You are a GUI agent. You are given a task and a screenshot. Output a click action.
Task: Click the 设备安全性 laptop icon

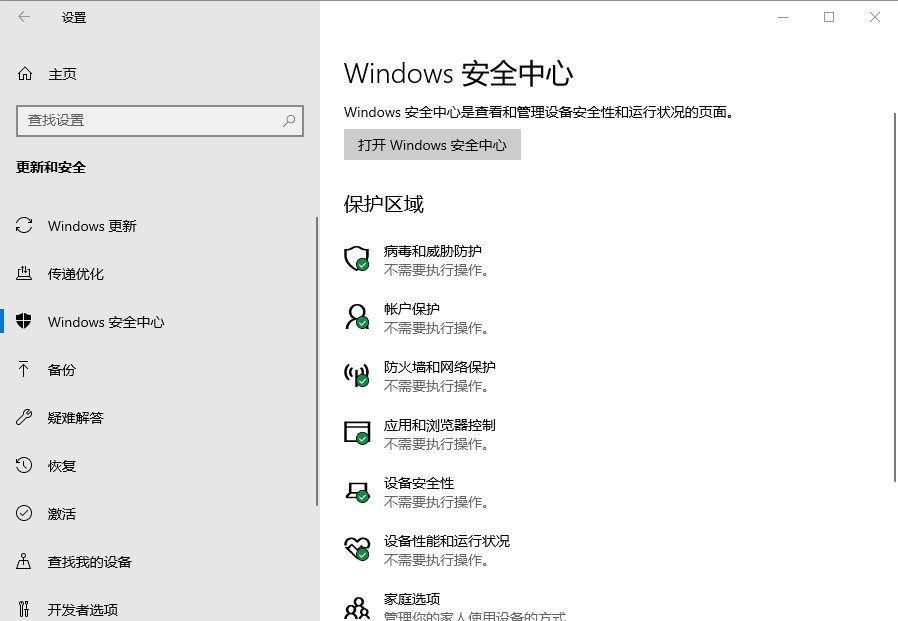(x=357, y=491)
